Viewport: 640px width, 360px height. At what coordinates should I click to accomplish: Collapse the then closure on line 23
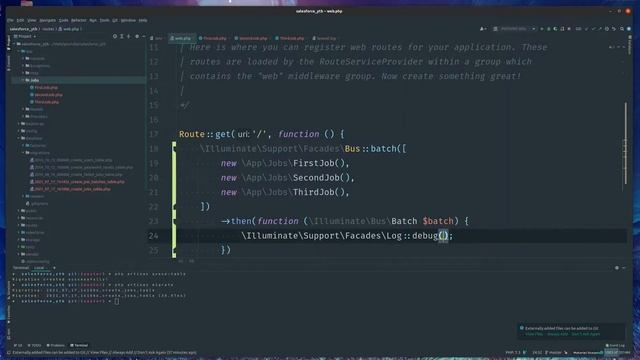point(174,221)
